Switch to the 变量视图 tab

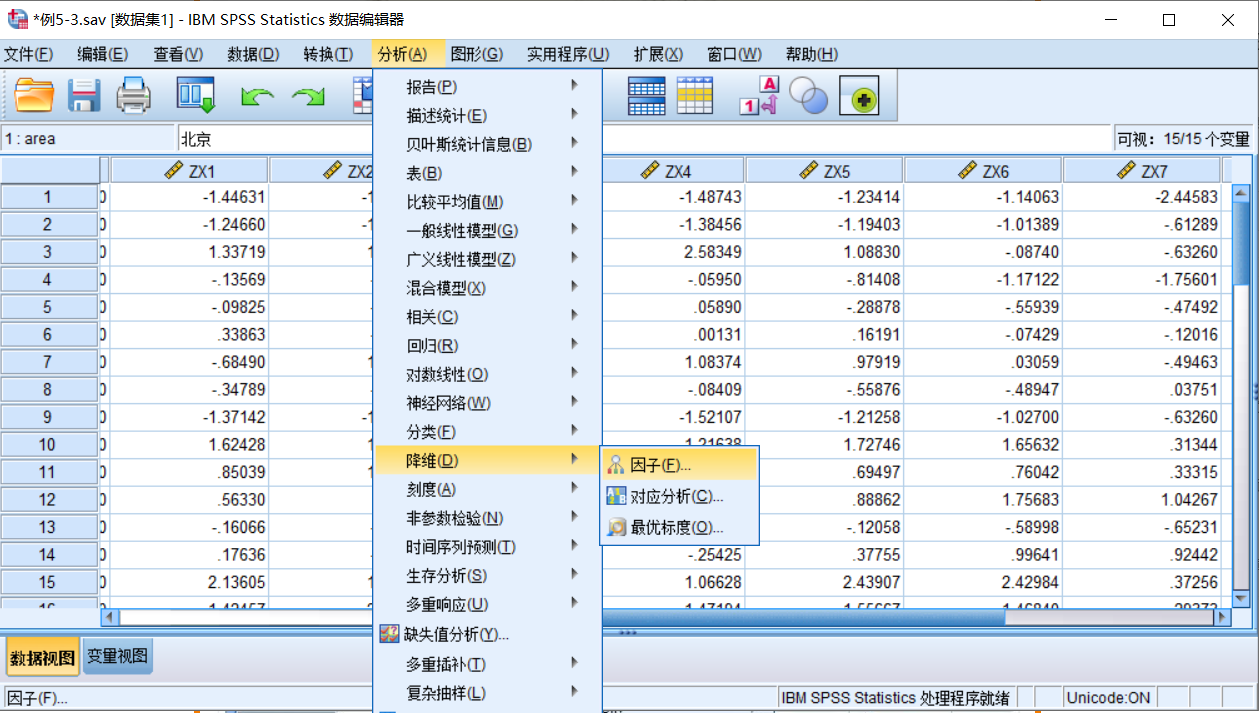(118, 656)
